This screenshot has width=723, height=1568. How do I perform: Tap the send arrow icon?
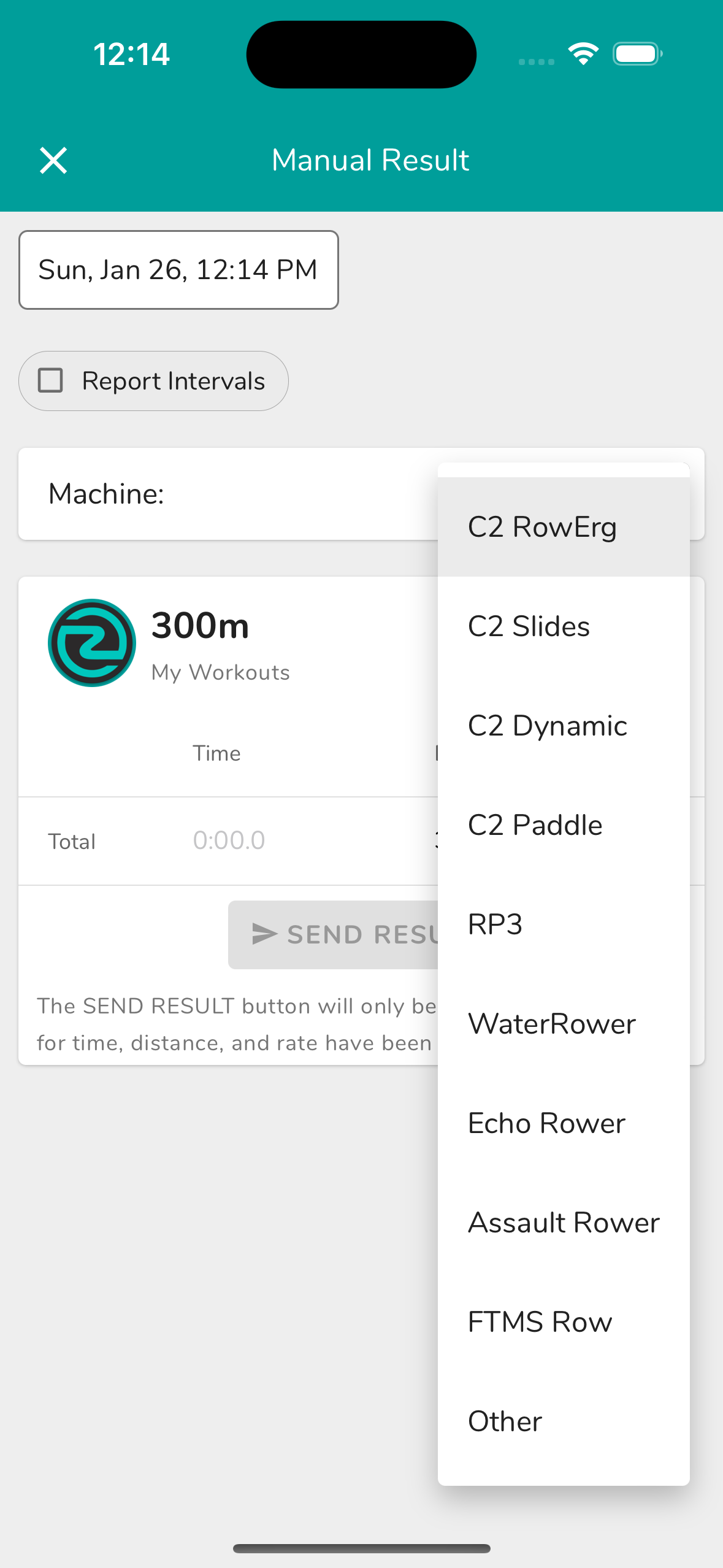click(x=264, y=934)
